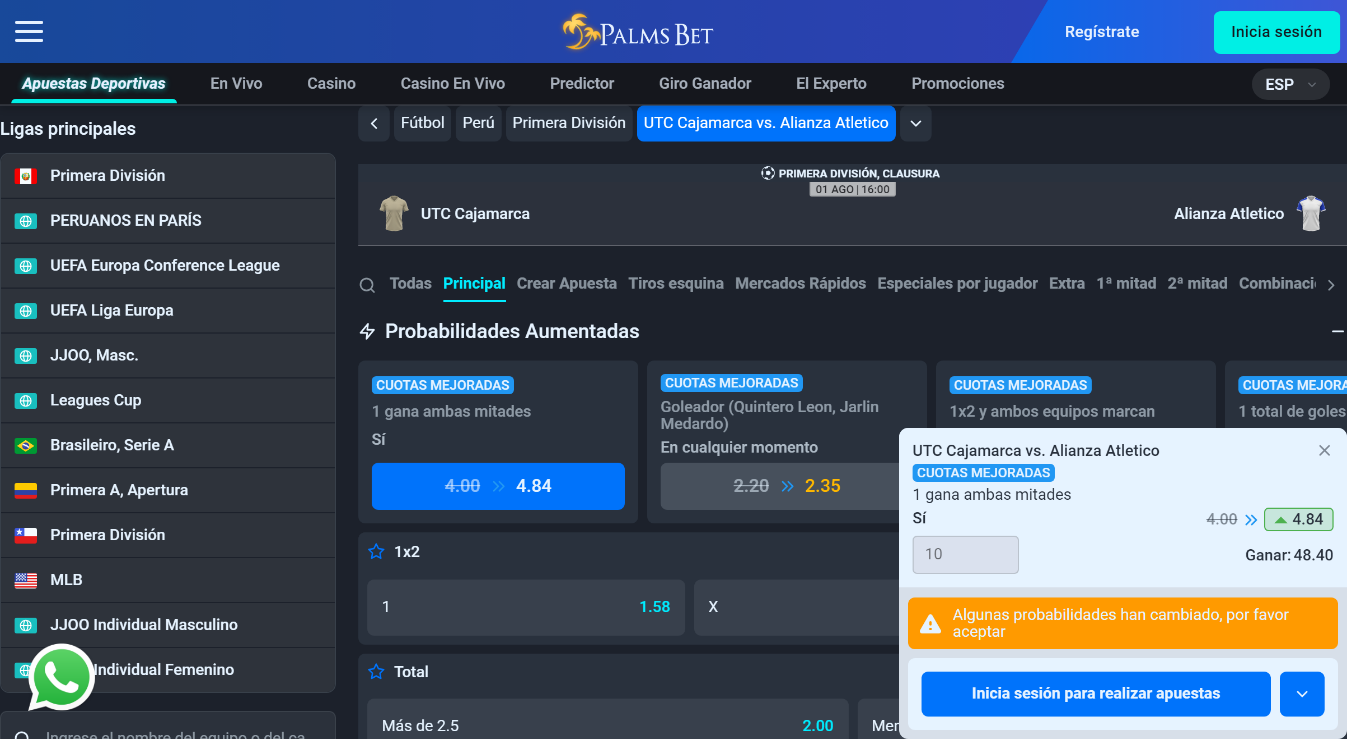
Task: Open WhatsApp chat support icon
Action: 61,678
